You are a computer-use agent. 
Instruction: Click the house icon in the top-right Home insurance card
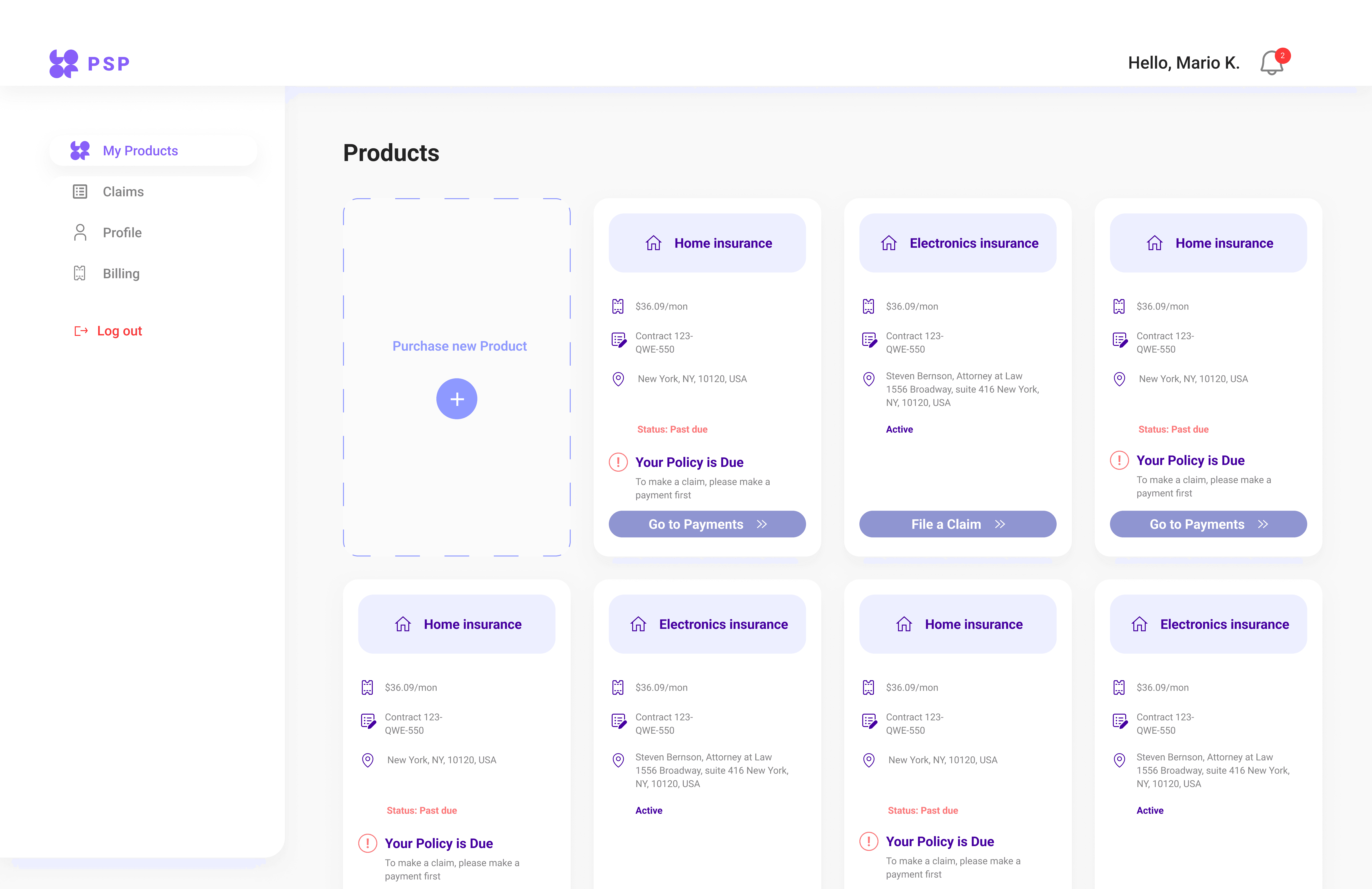click(1155, 243)
